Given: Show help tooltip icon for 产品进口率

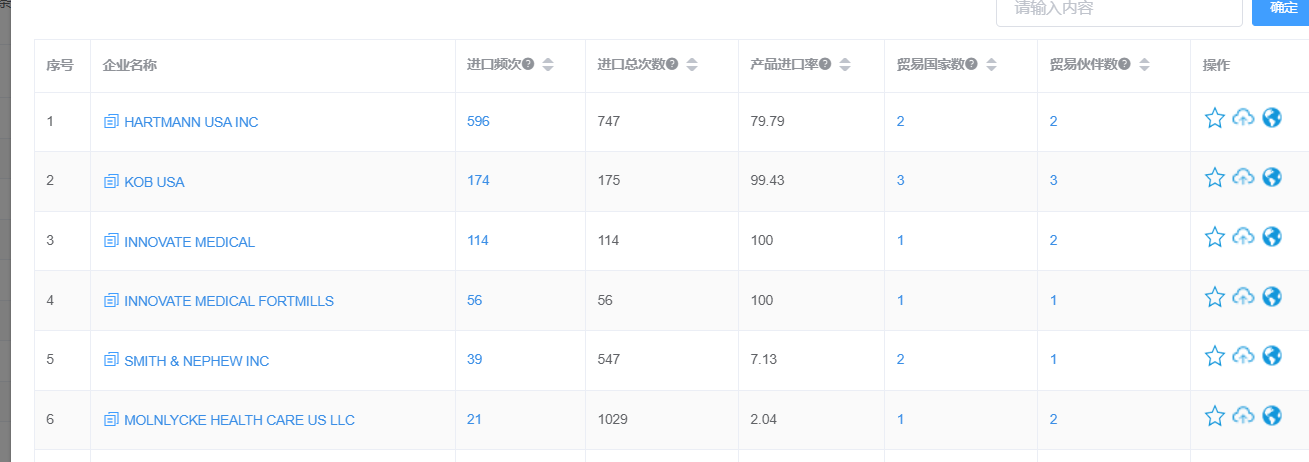Looking at the screenshot, I should pos(825,64).
